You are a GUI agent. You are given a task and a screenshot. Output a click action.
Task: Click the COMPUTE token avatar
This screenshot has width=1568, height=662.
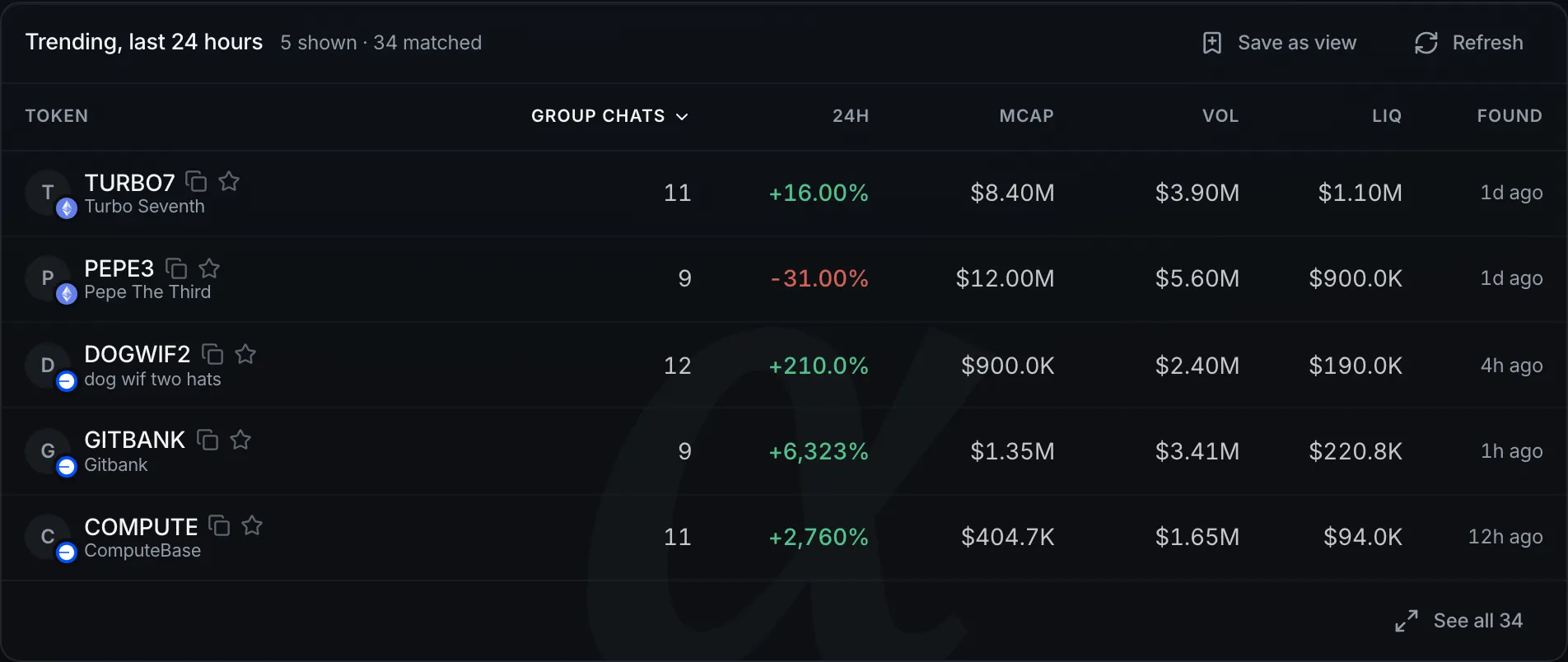coord(48,537)
